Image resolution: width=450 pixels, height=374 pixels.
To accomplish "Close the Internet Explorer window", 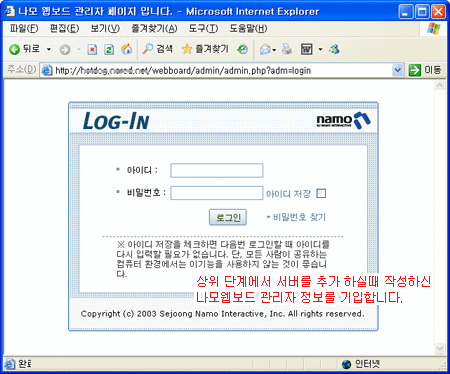I will [x=438, y=12].
